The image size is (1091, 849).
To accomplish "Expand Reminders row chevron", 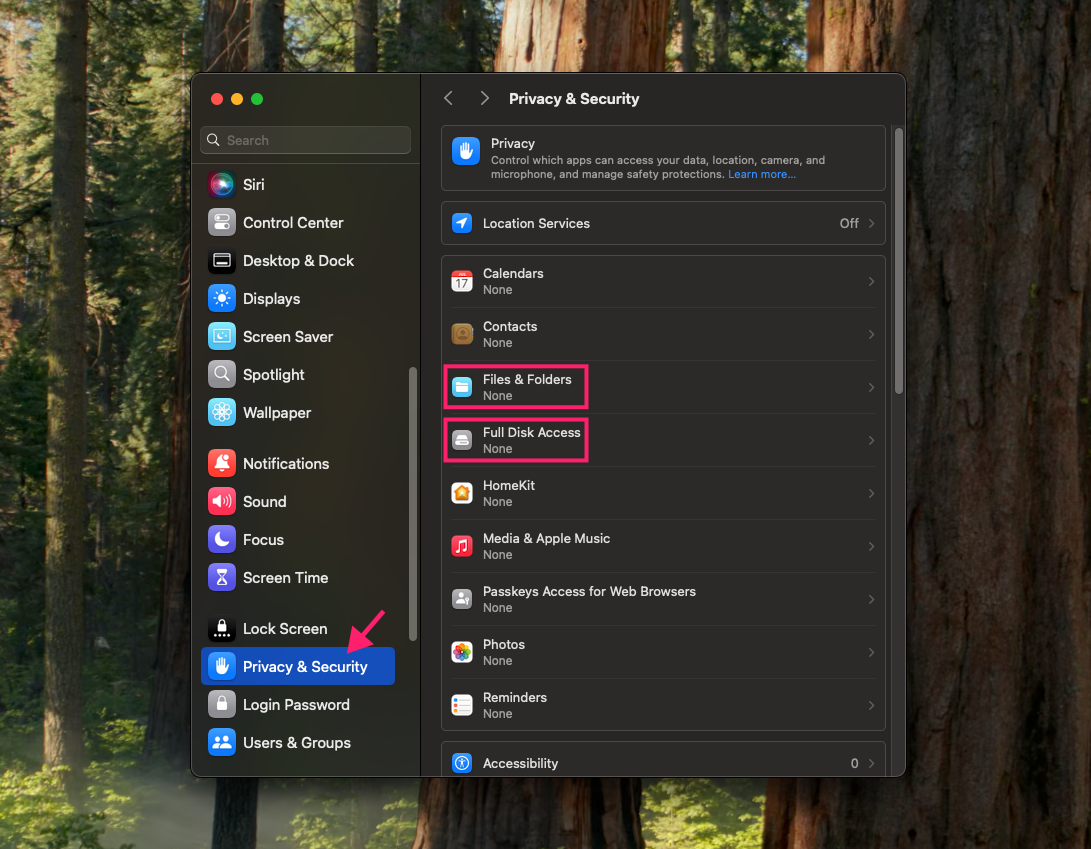I will point(871,705).
